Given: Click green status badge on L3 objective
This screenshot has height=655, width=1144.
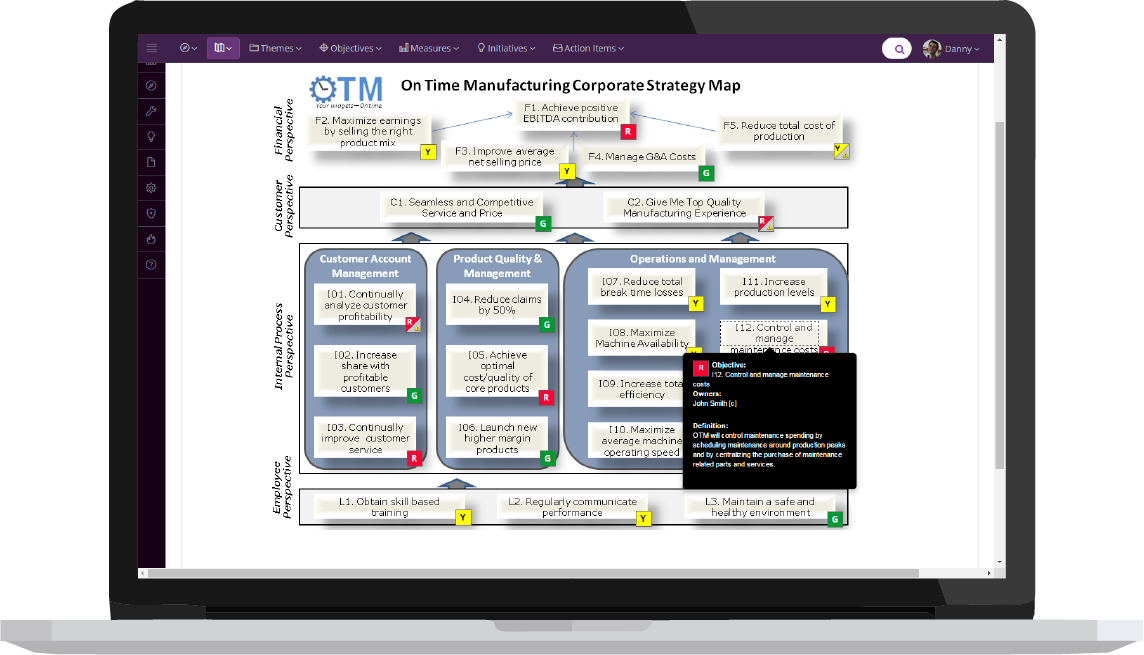Looking at the screenshot, I should (x=835, y=519).
